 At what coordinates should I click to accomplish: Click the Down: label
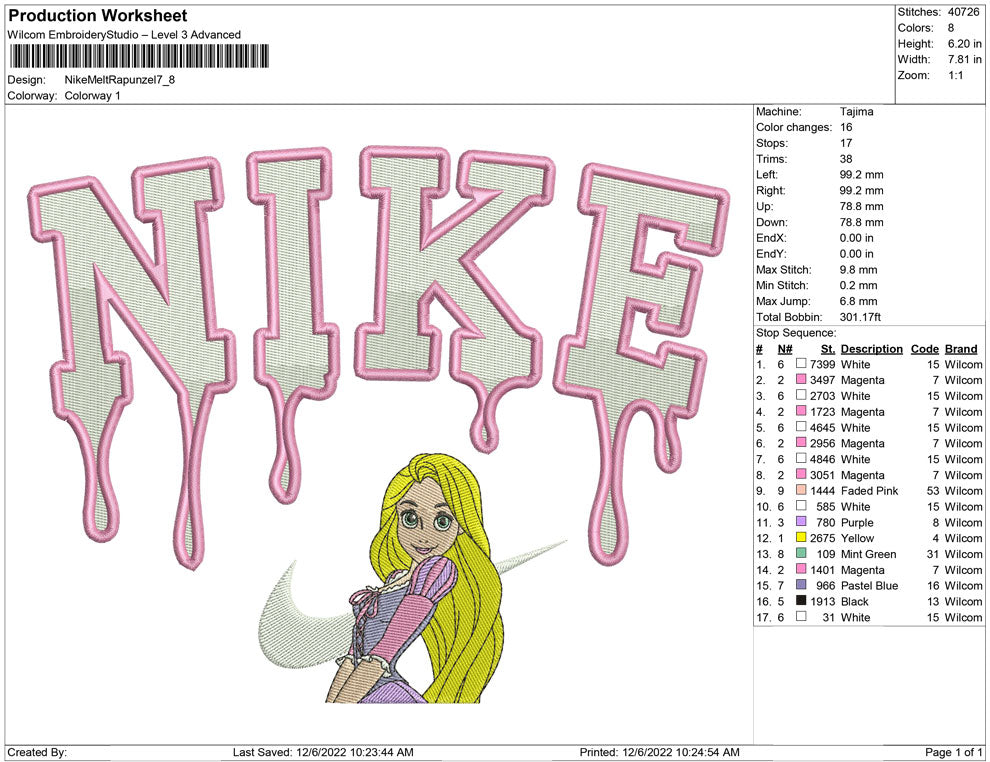tap(772, 222)
